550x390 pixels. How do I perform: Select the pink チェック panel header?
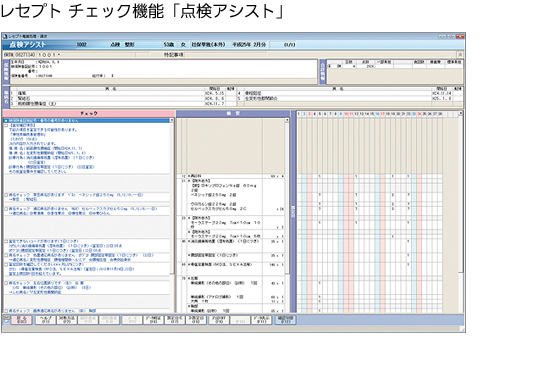click(x=89, y=114)
